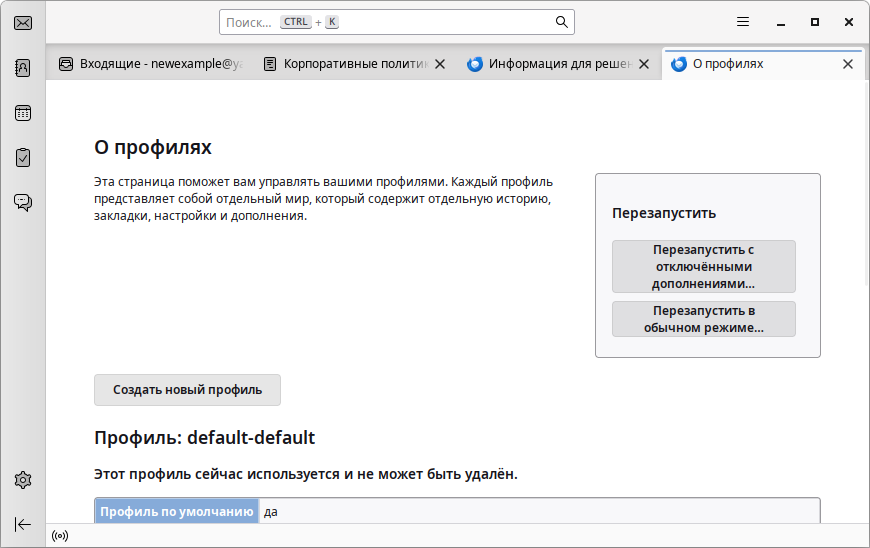Close the О профилях tab

[848, 64]
